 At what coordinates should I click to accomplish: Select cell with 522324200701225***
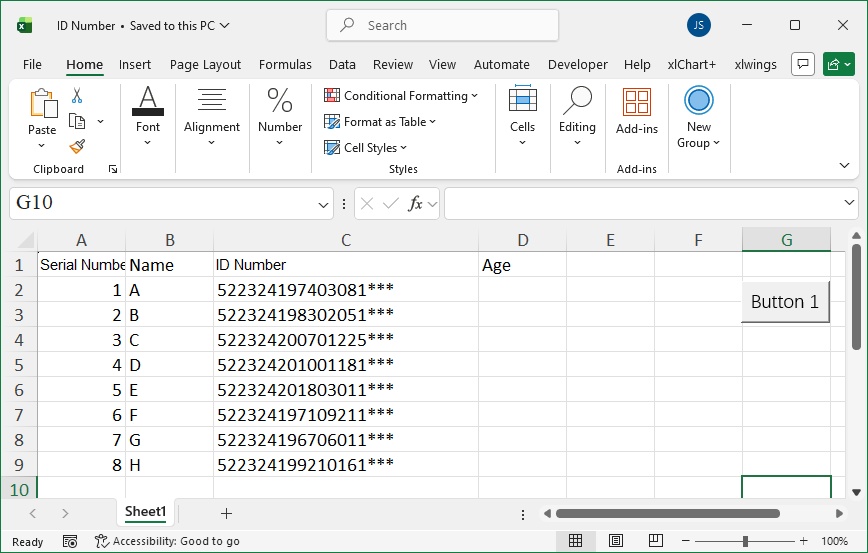coord(345,340)
